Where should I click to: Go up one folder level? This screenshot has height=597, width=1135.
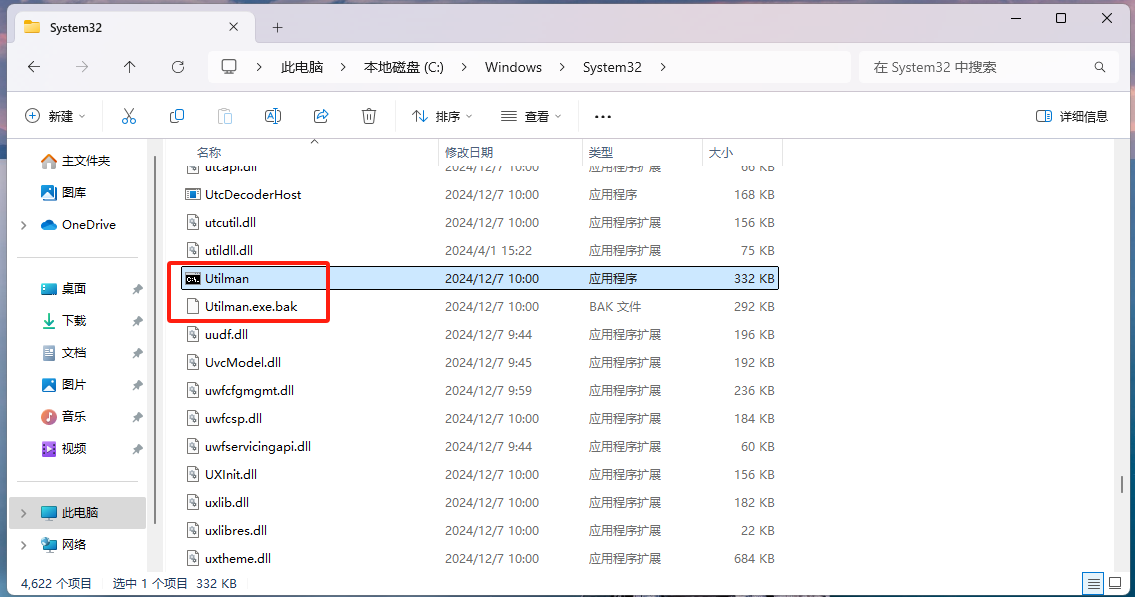click(x=130, y=67)
